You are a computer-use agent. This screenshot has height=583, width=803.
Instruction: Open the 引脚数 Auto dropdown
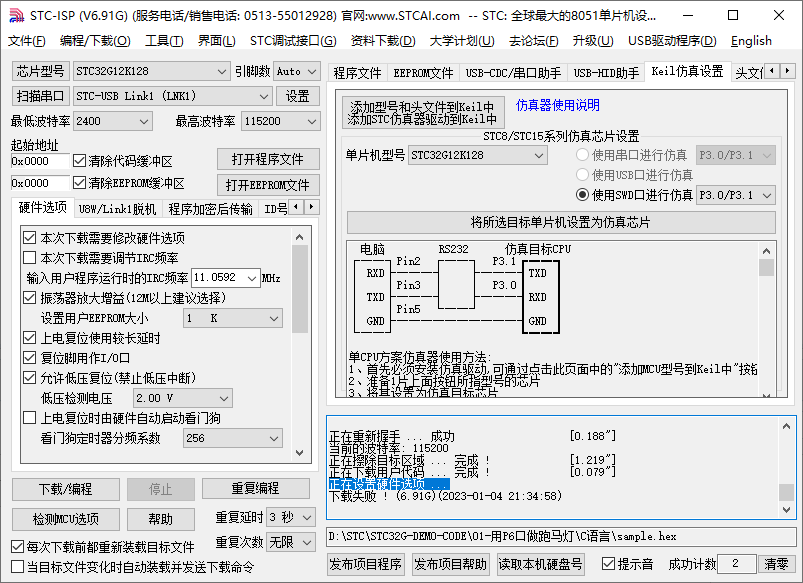tap(297, 71)
